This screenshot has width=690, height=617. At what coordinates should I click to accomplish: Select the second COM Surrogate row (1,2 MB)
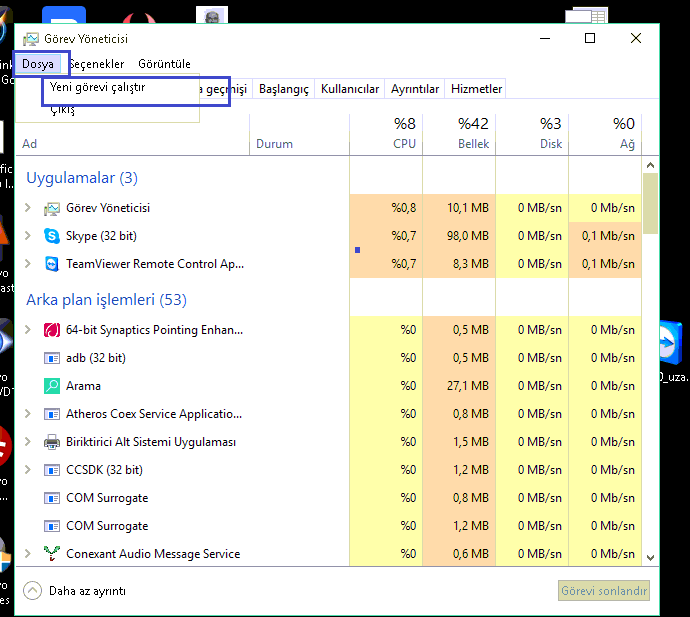329,526
